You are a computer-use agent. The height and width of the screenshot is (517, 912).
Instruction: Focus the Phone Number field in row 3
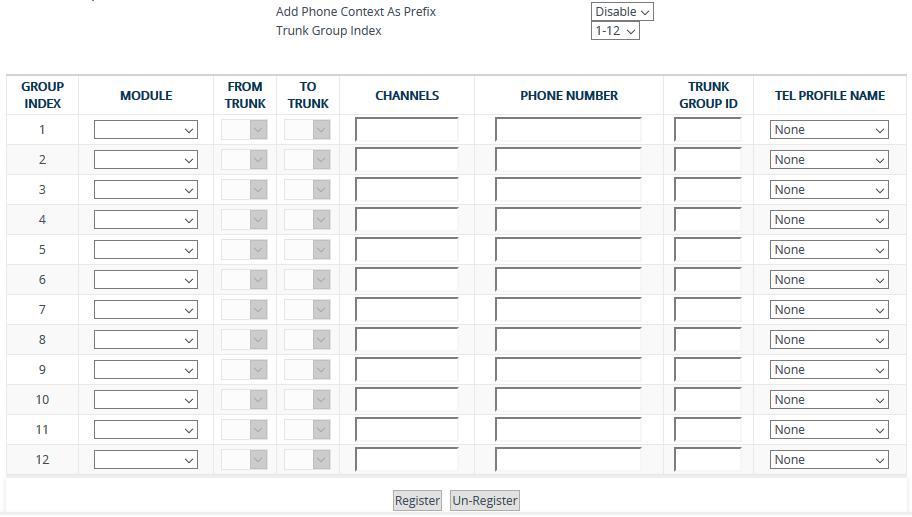pyautogui.click(x=568, y=190)
